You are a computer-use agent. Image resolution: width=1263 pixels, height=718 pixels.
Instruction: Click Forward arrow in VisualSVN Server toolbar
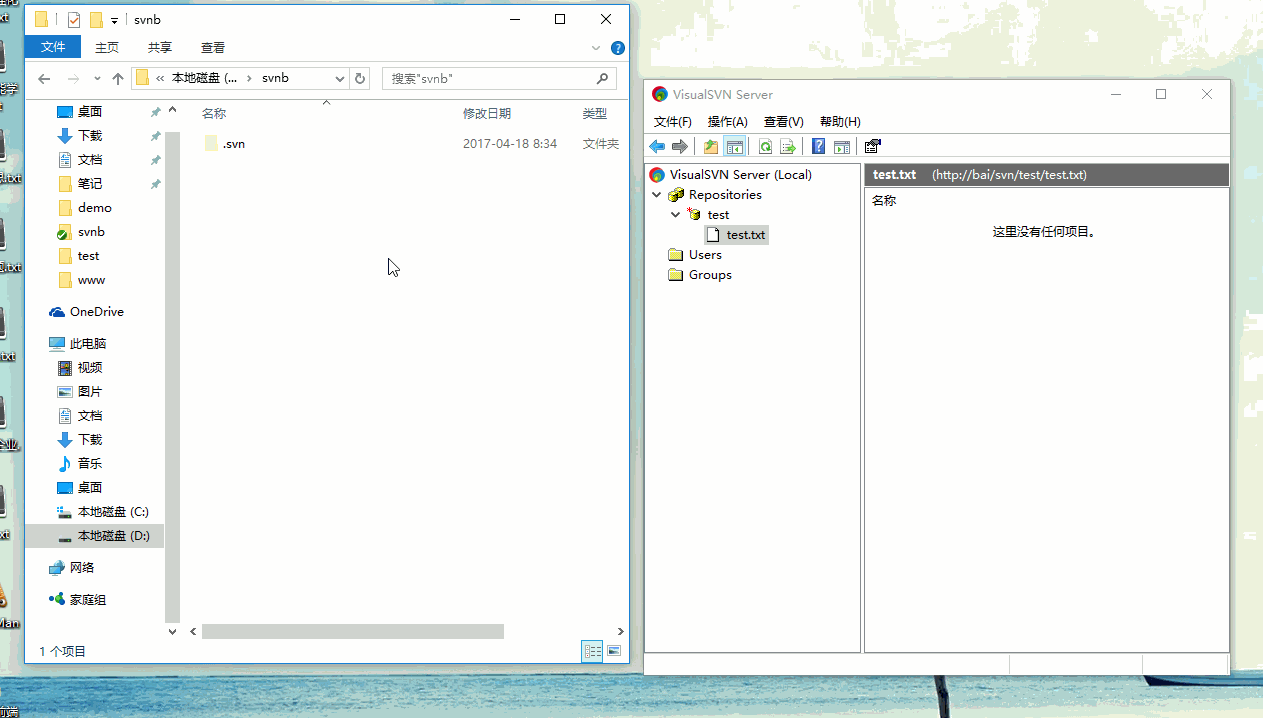[x=680, y=147]
